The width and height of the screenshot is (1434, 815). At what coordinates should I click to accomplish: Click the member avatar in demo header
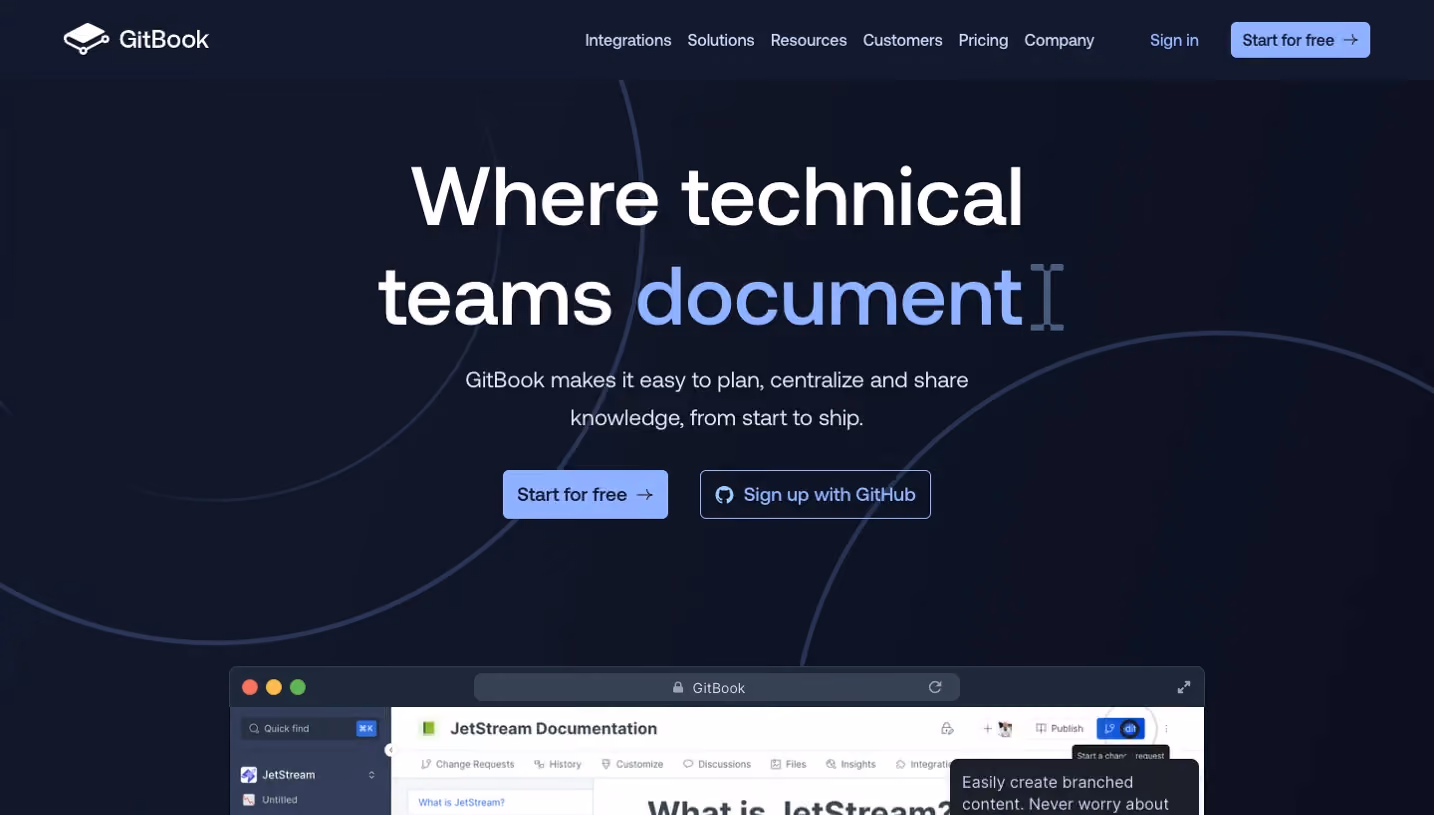coord(1006,729)
